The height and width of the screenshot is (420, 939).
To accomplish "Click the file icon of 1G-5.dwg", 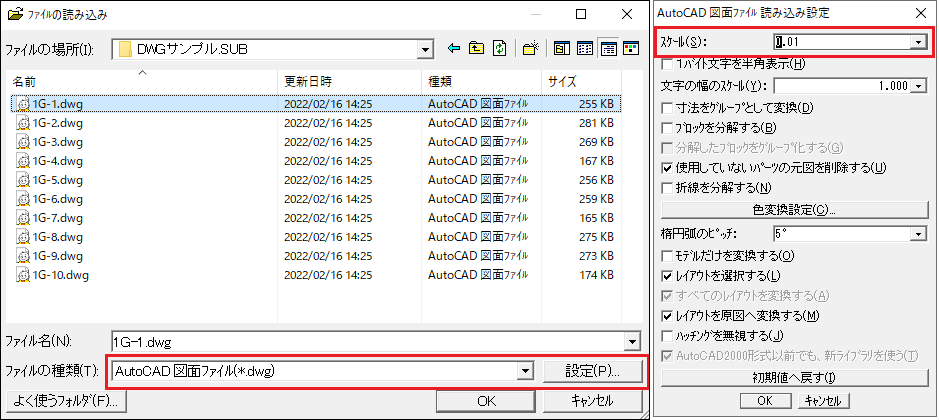I will (23, 180).
